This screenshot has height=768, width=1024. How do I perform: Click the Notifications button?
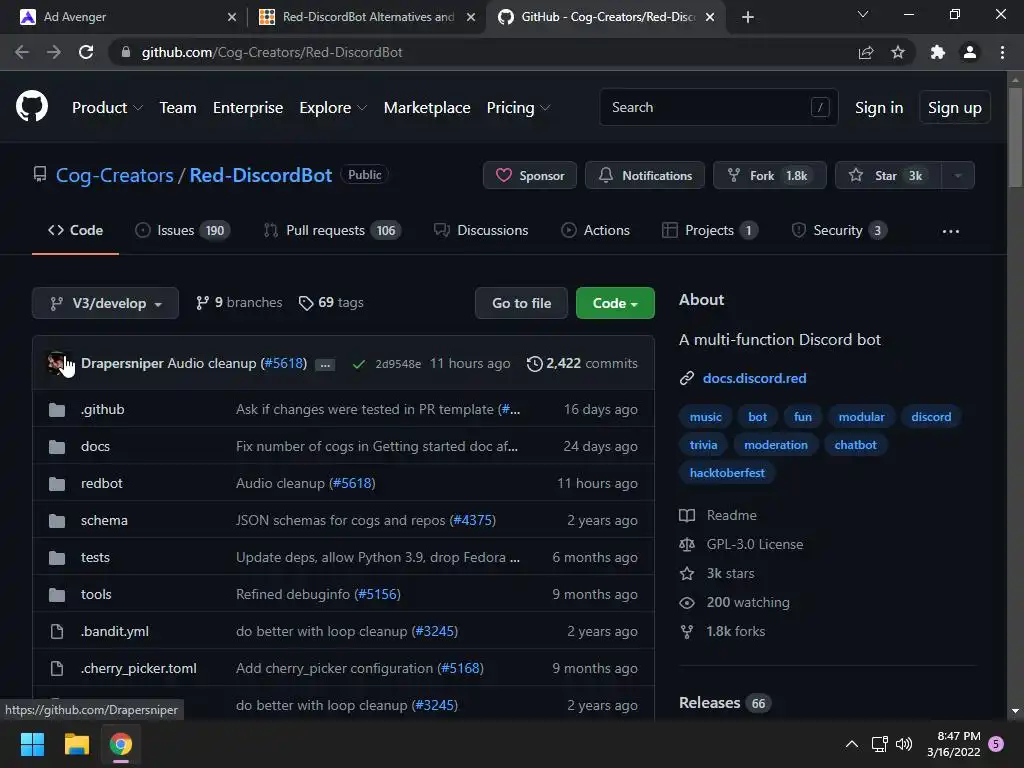coord(645,176)
